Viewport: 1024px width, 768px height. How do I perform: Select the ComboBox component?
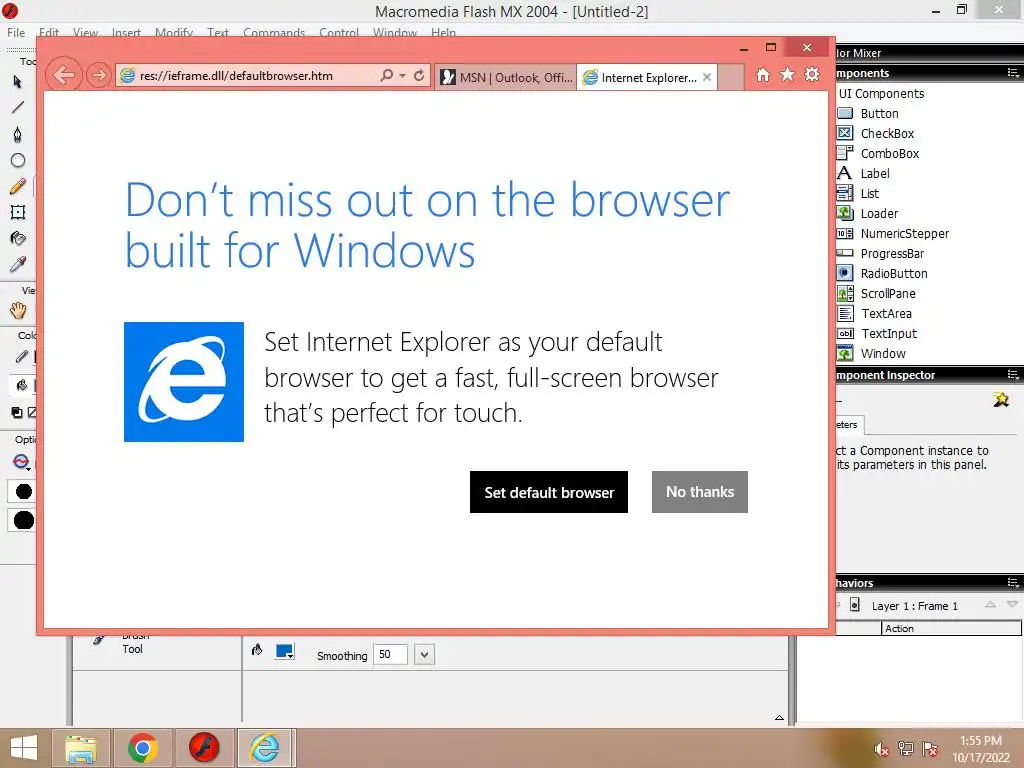click(889, 153)
